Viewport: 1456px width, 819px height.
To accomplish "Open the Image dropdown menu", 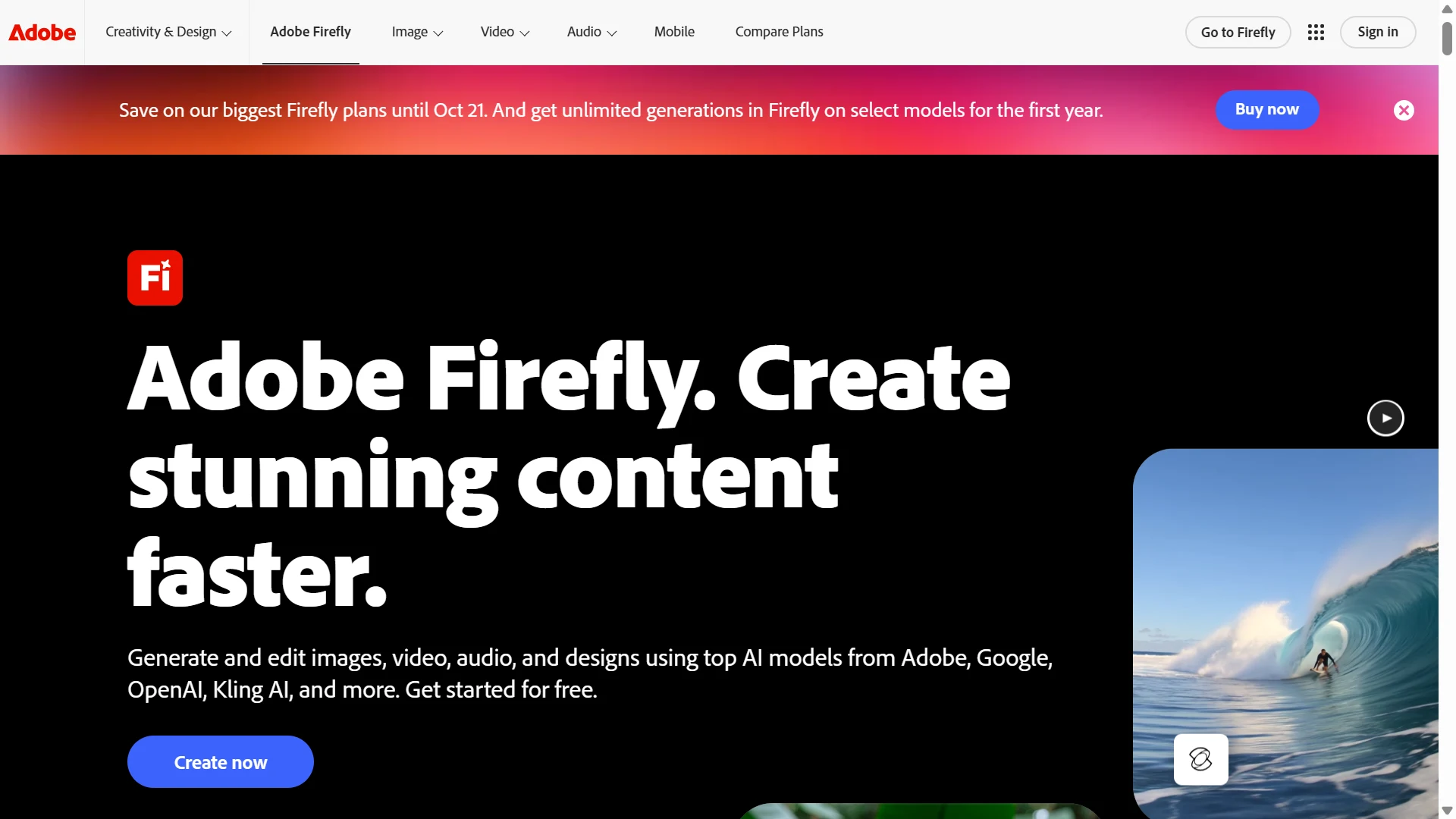I will click(x=417, y=32).
